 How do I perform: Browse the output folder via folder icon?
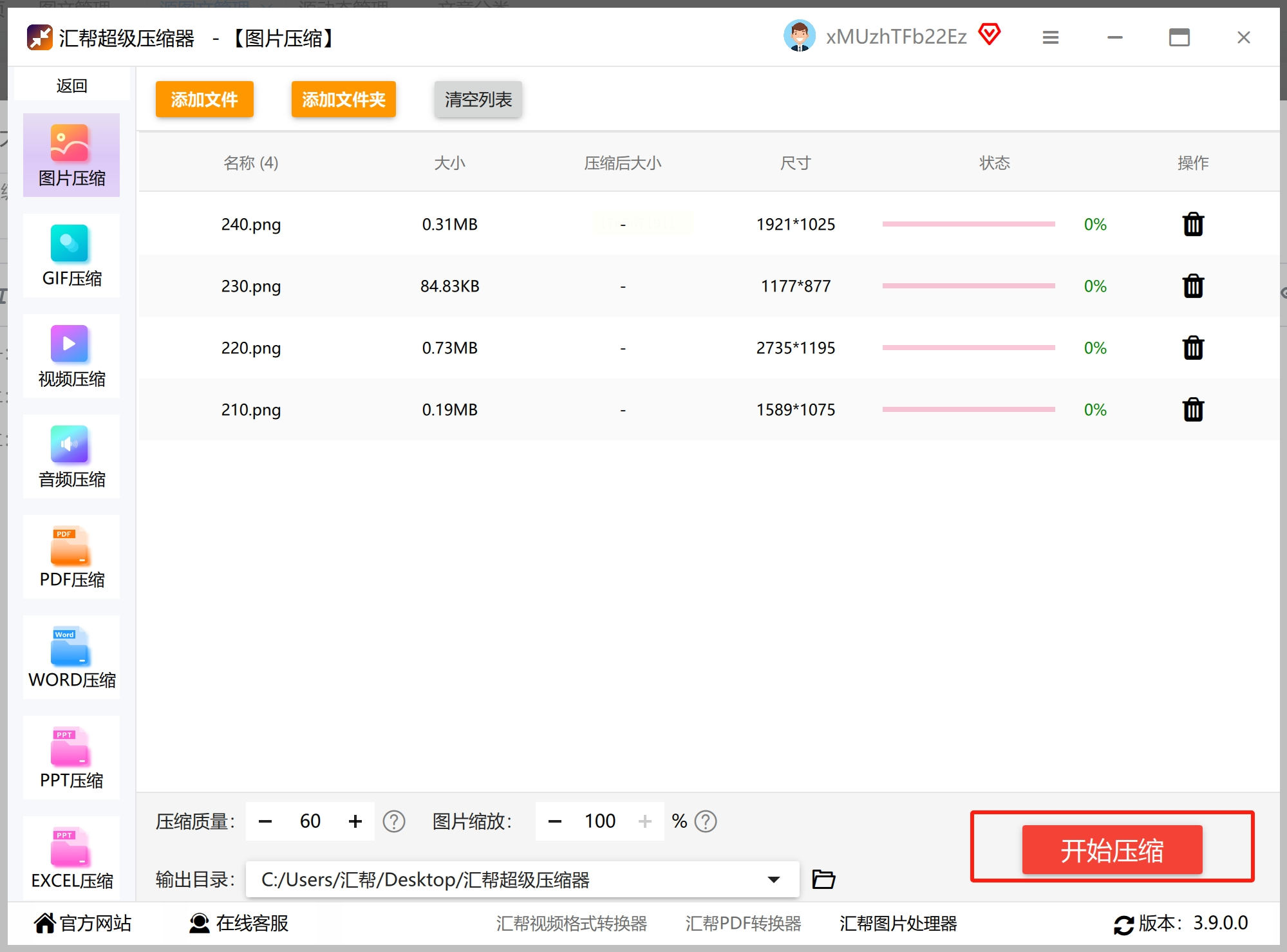pyautogui.click(x=823, y=879)
